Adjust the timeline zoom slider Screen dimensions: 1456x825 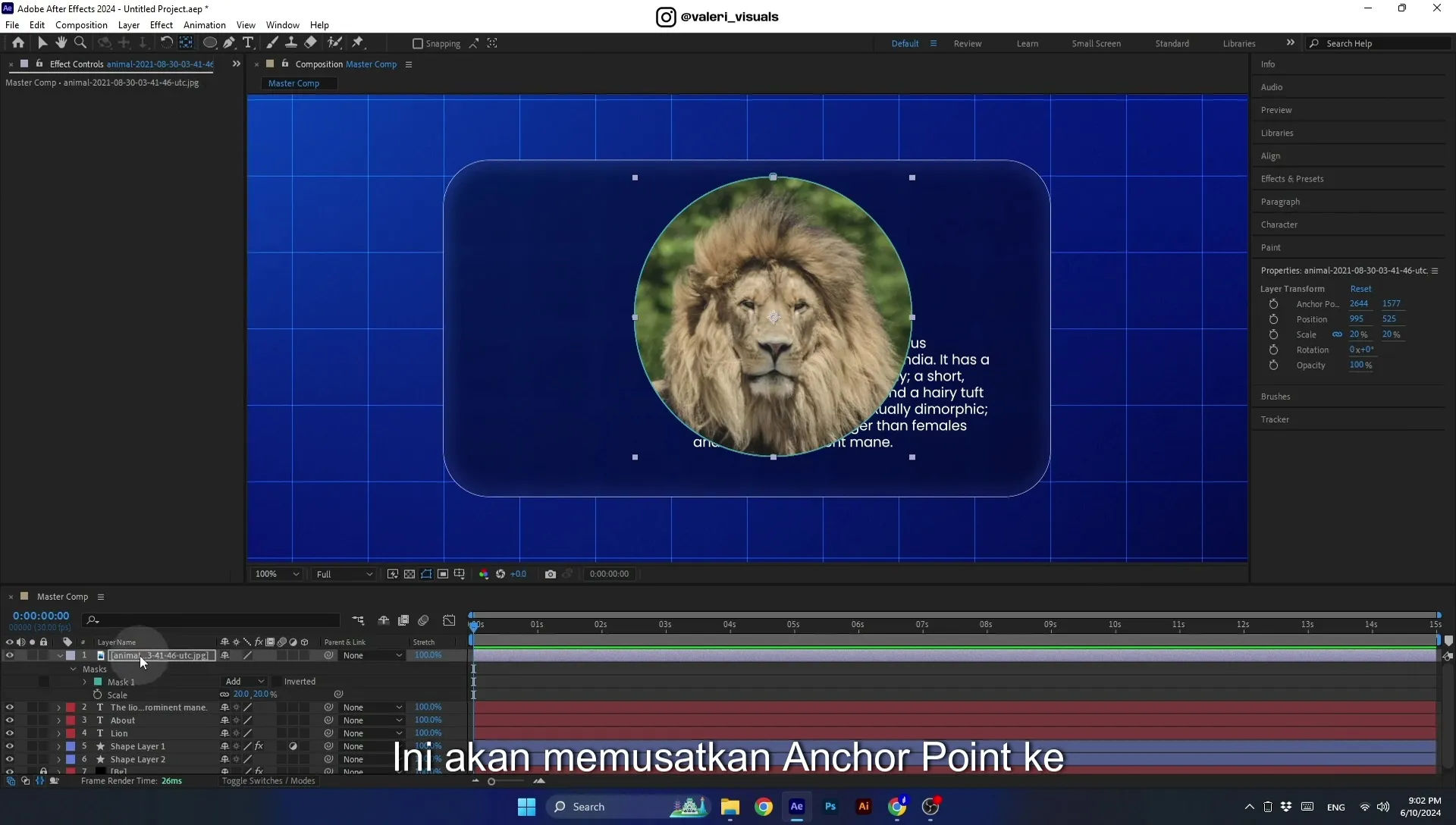tap(491, 782)
